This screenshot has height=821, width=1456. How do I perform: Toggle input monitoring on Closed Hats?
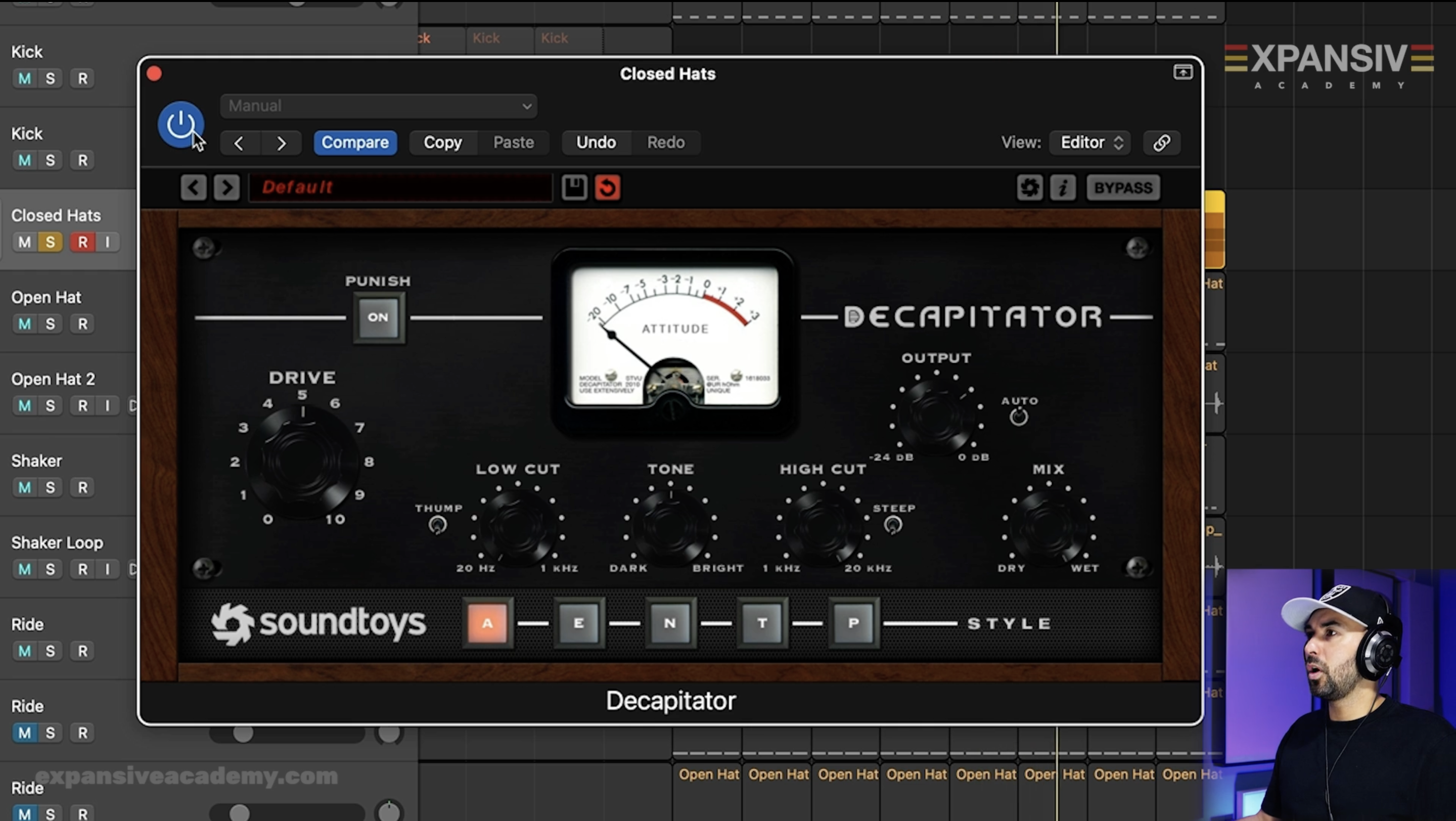coord(107,242)
